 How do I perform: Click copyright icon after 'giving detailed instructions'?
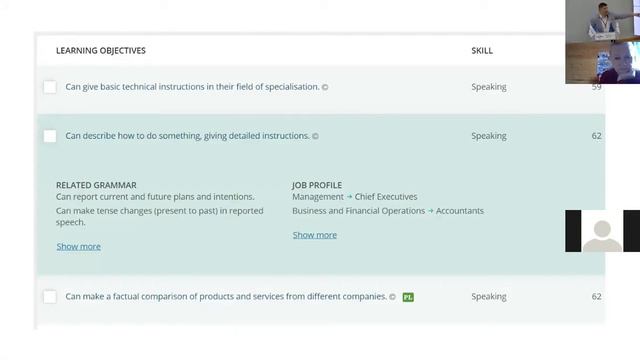point(315,136)
